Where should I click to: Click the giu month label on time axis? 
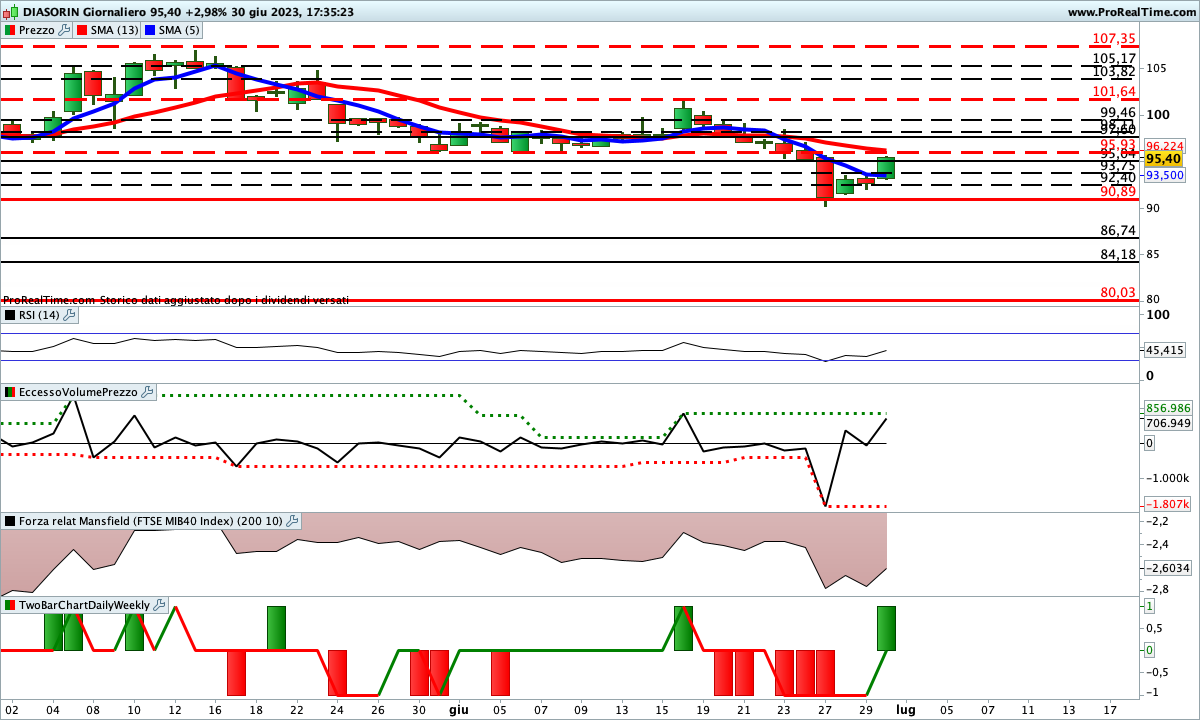[459, 709]
